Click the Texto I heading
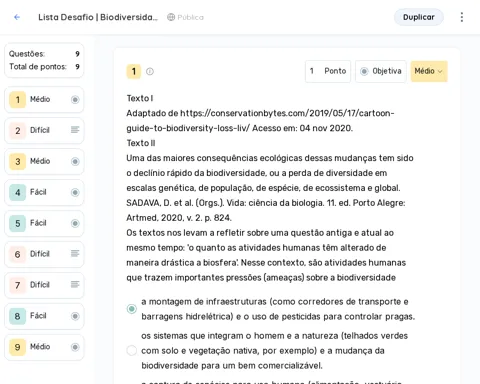 pyautogui.click(x=140, y=98)
